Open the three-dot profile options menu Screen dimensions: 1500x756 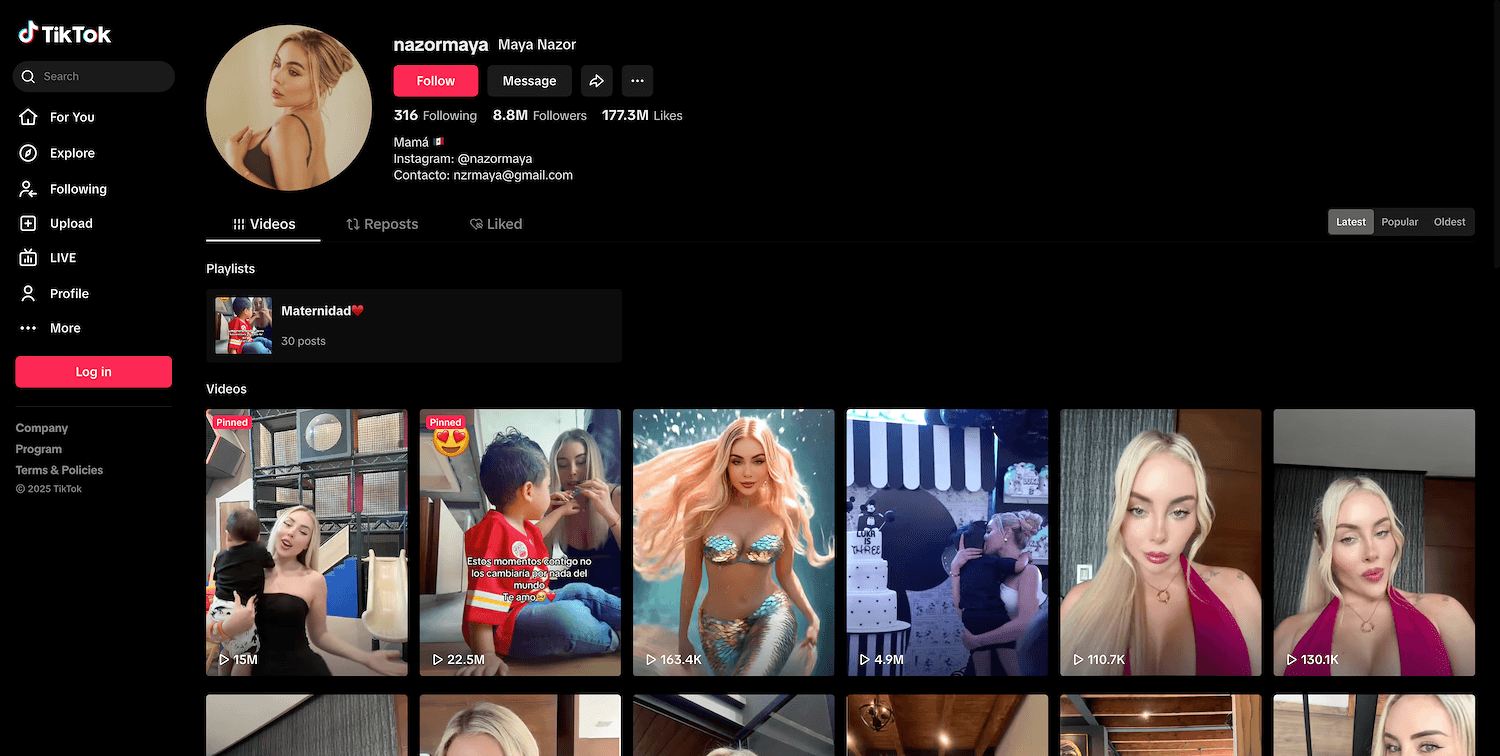pos(637,81)
